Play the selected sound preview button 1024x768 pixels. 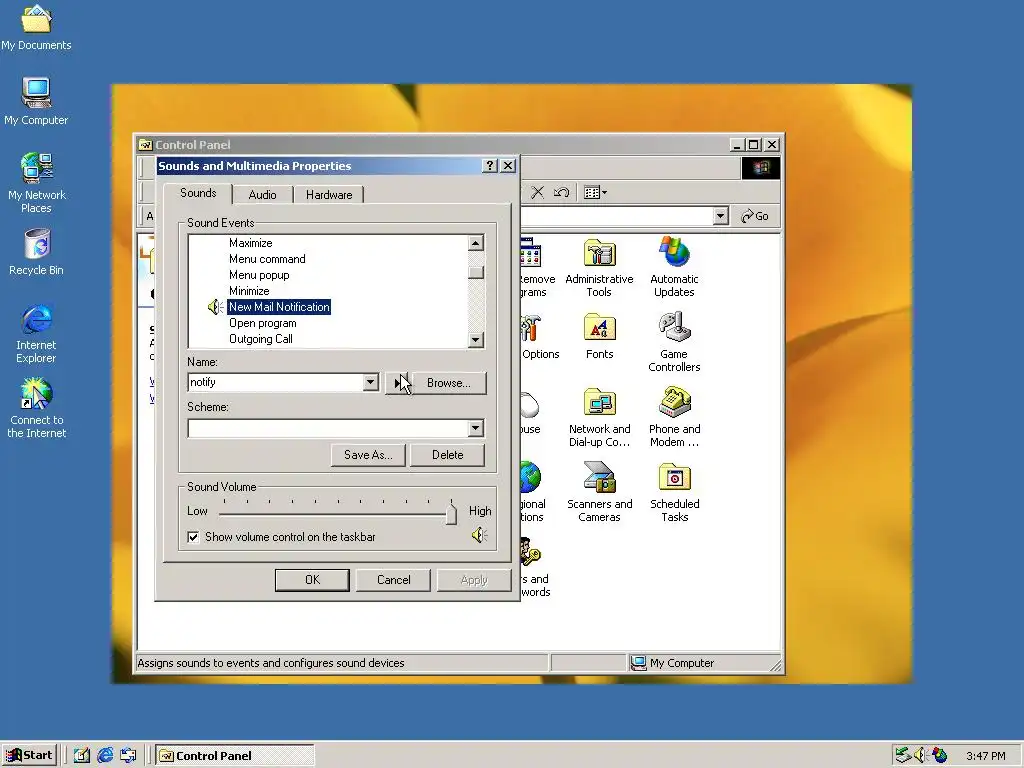(x=397, y=383)
